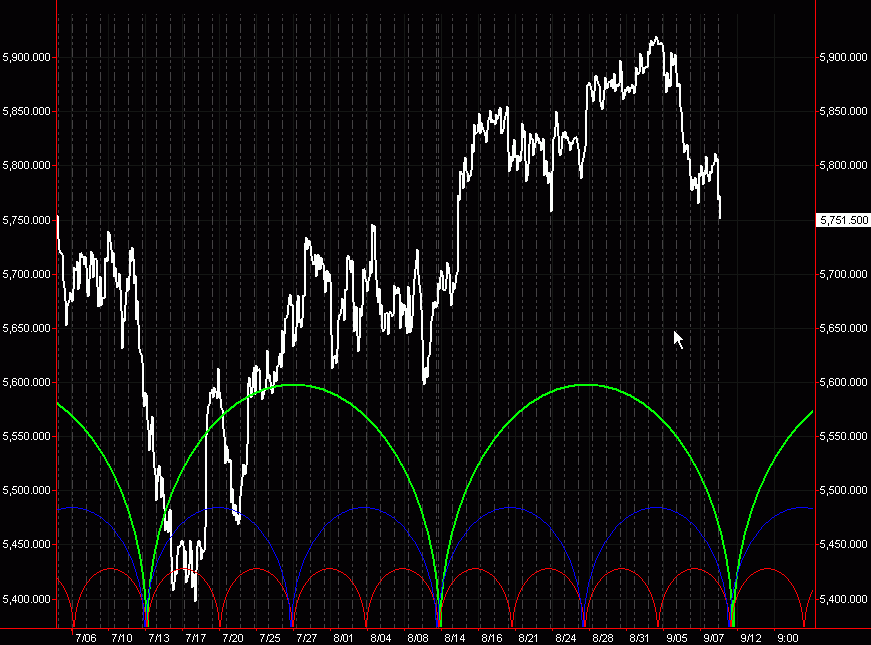Click 5,700.000 on the right price axis
This screenshot has width=871, height=645.
point(843,274)
